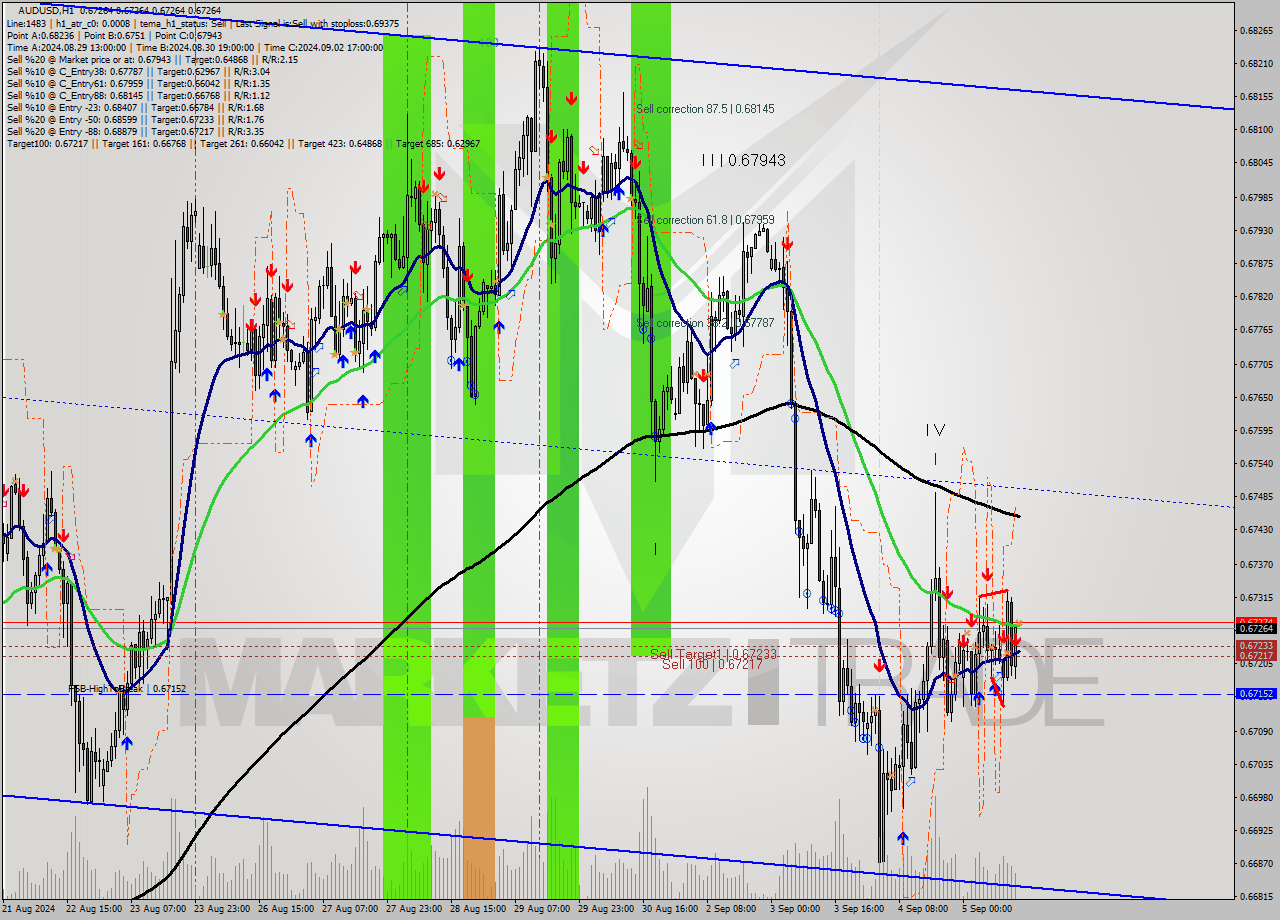Click the red sell arrow above the current 5 Sep candles
The width and height of the screenshot is (1280, 920).
point(988,574)
